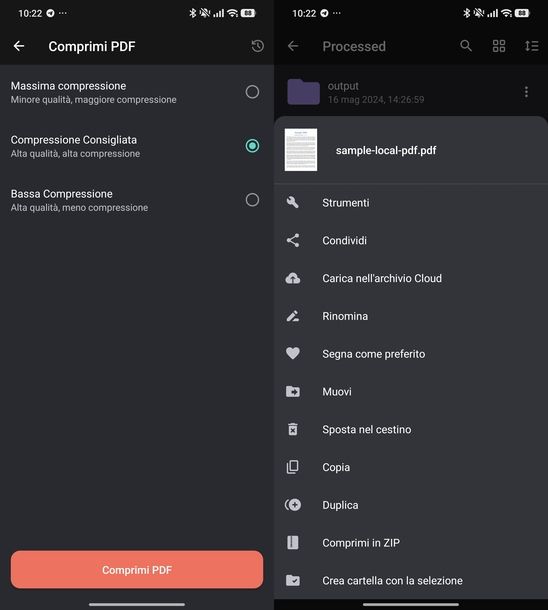This screenshot has width=548, height=610.
Task: Open the output folder
Action: [x=411, y=92]
